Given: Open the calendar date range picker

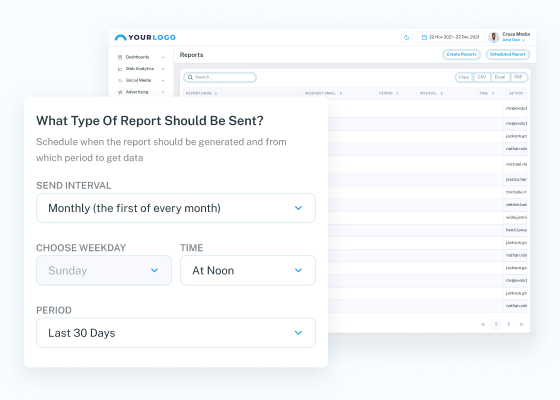Looking at the screenshot, I should point(451,37).
